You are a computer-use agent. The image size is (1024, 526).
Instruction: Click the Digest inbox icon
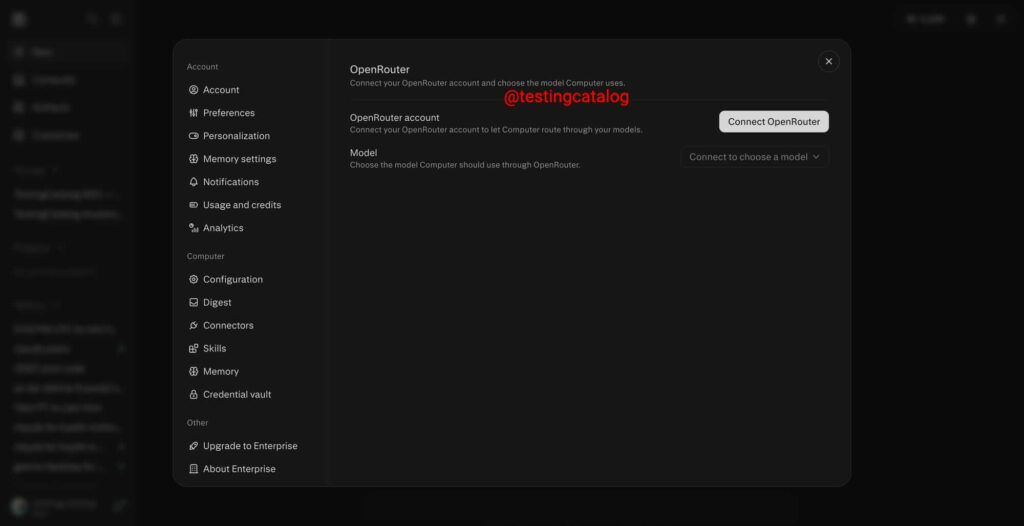[x=193, y=303]
